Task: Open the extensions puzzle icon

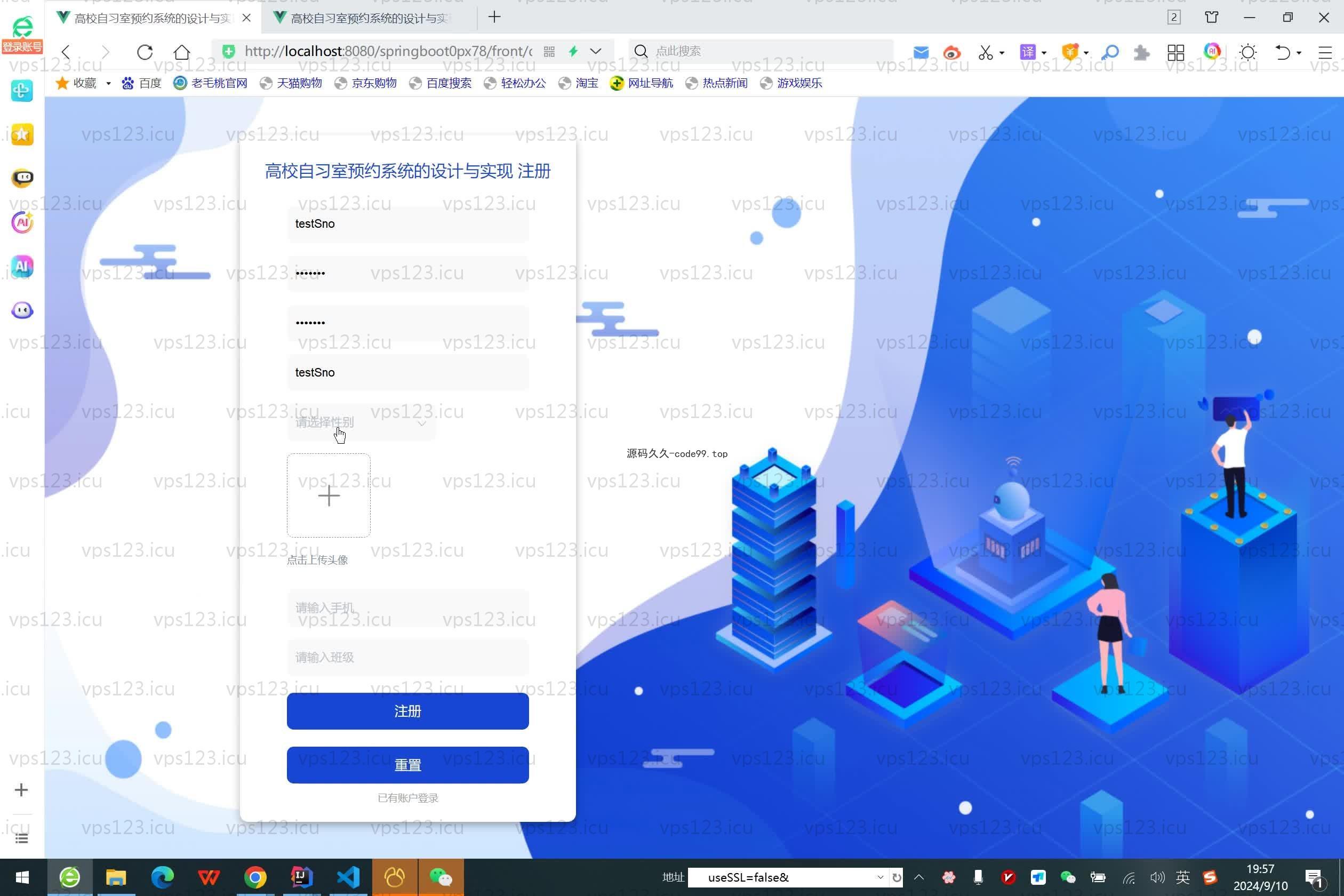Action: click(1142, 53)
